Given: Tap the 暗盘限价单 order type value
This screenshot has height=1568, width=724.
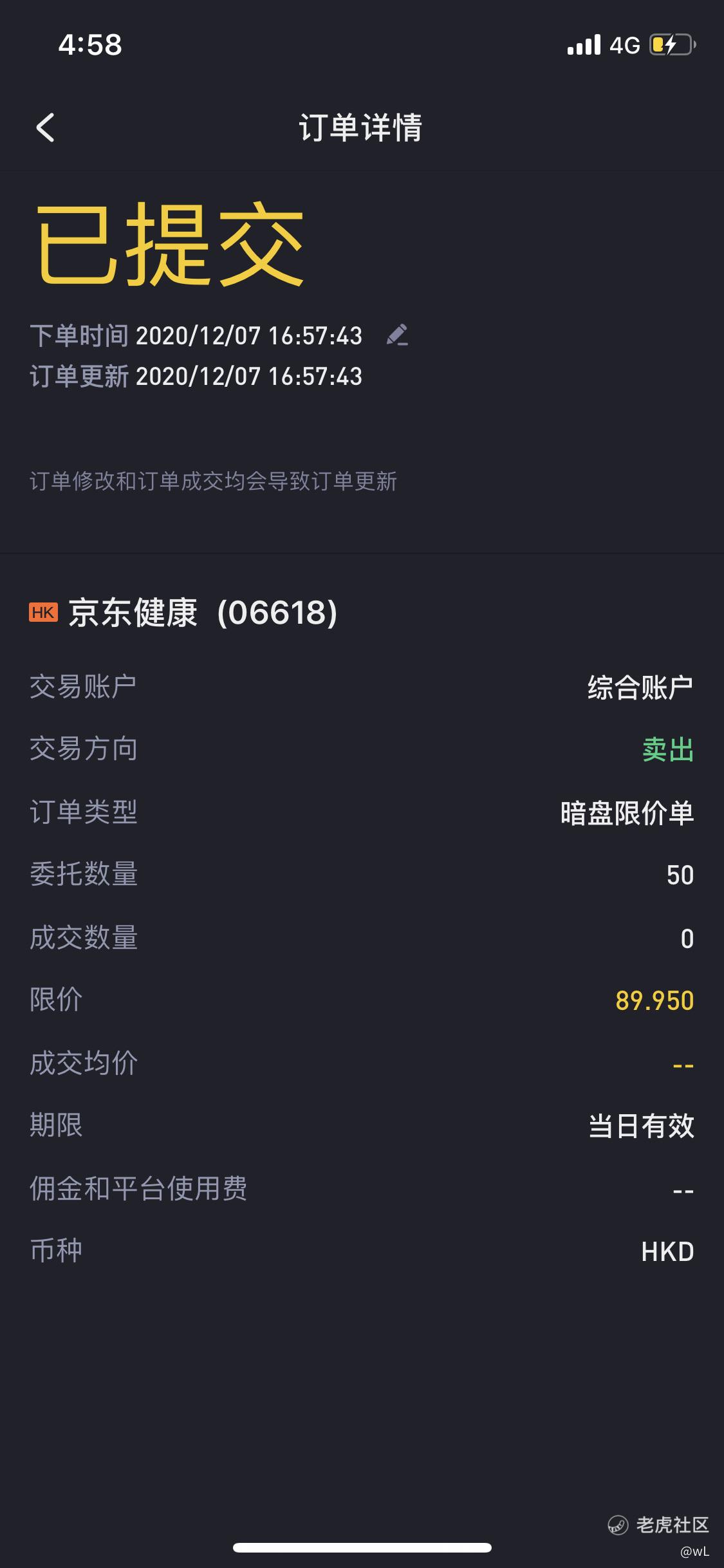Looking at the screenshot, I should (627, 813).
